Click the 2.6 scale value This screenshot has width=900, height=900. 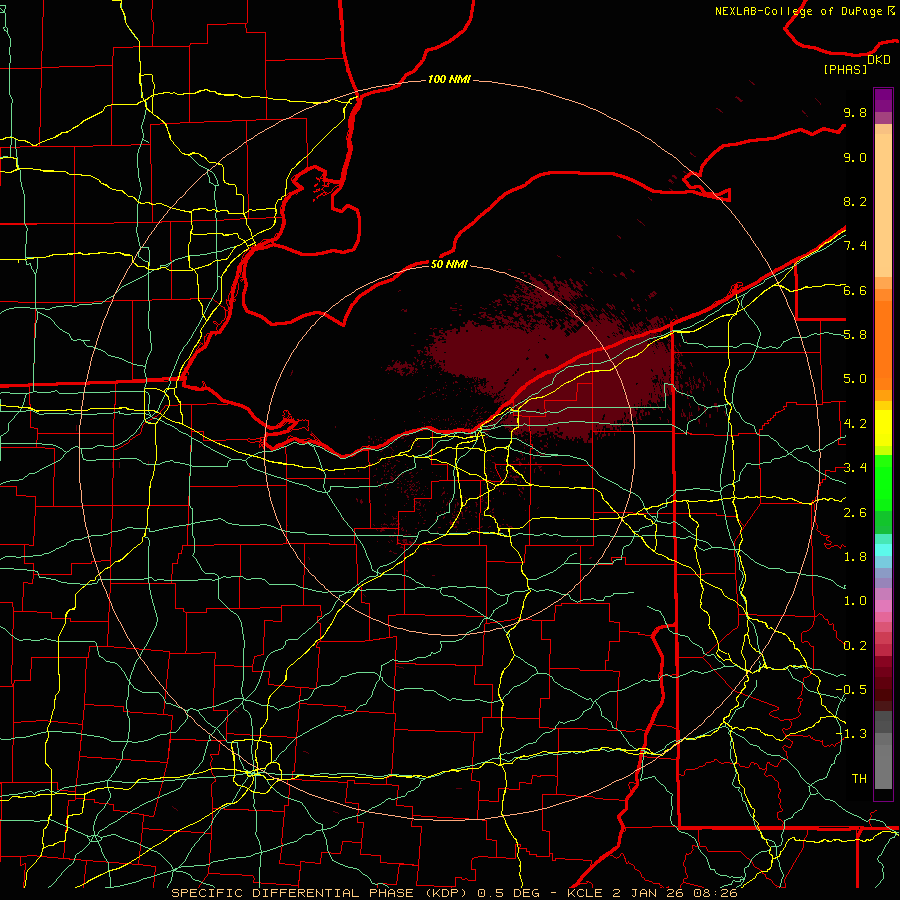(x=855, y=512)
